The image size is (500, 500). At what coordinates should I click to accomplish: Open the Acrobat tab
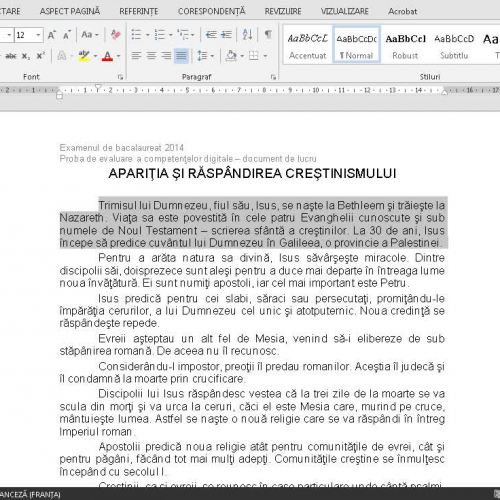click(402, 11)
